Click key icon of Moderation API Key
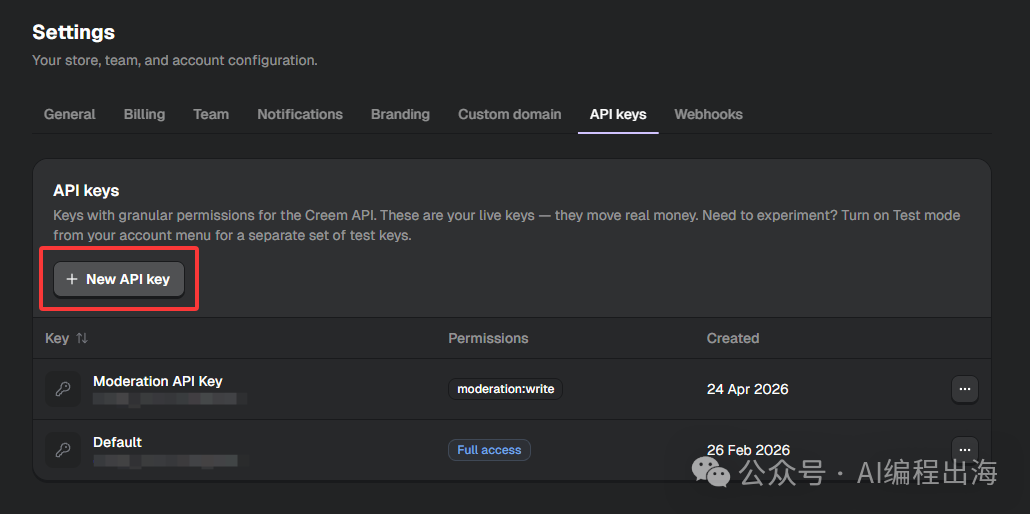Screen dimensions: 1030x514 click(x=63, y=389)
